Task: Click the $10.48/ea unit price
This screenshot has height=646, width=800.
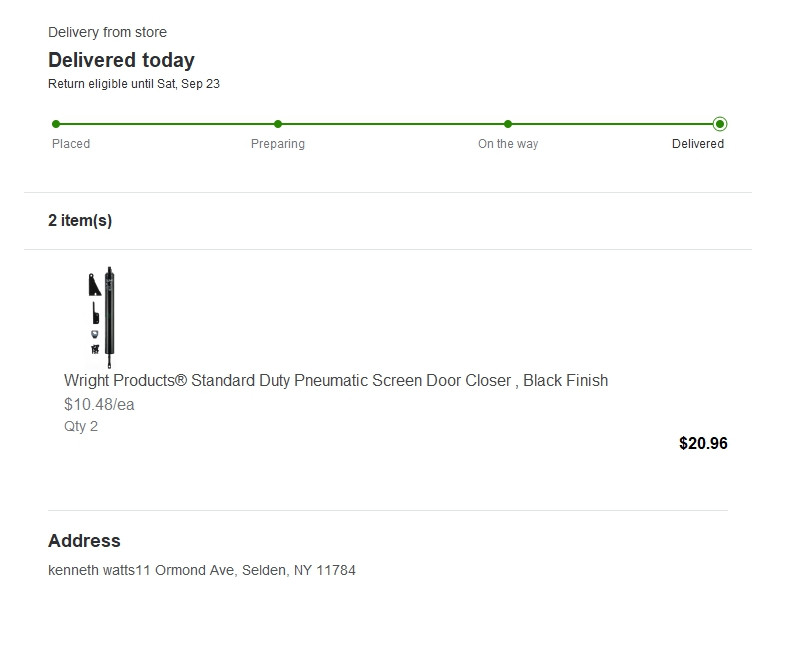Action: tap(99, 405)
